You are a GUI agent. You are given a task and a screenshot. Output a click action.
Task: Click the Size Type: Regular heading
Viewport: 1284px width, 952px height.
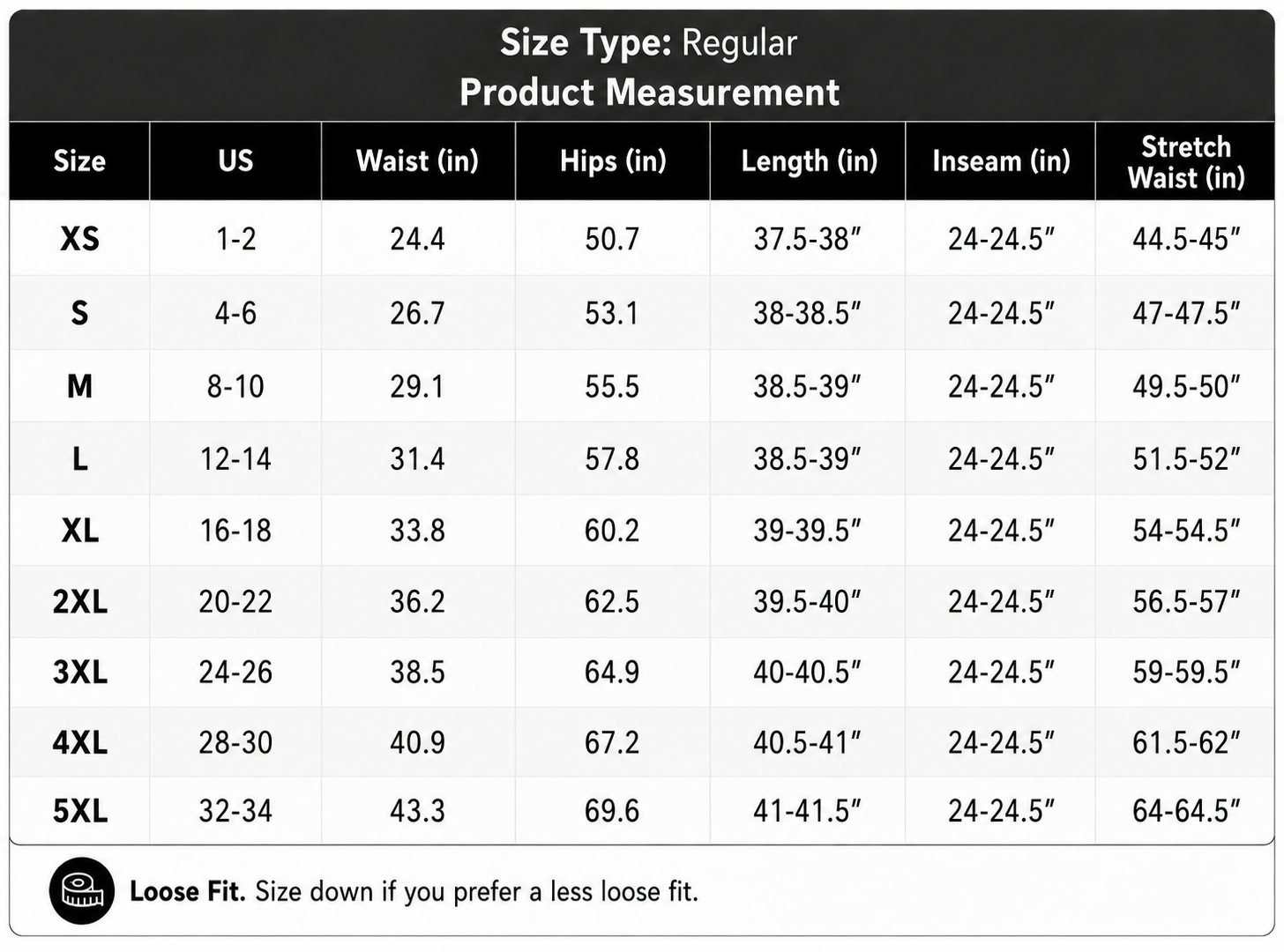648,43
